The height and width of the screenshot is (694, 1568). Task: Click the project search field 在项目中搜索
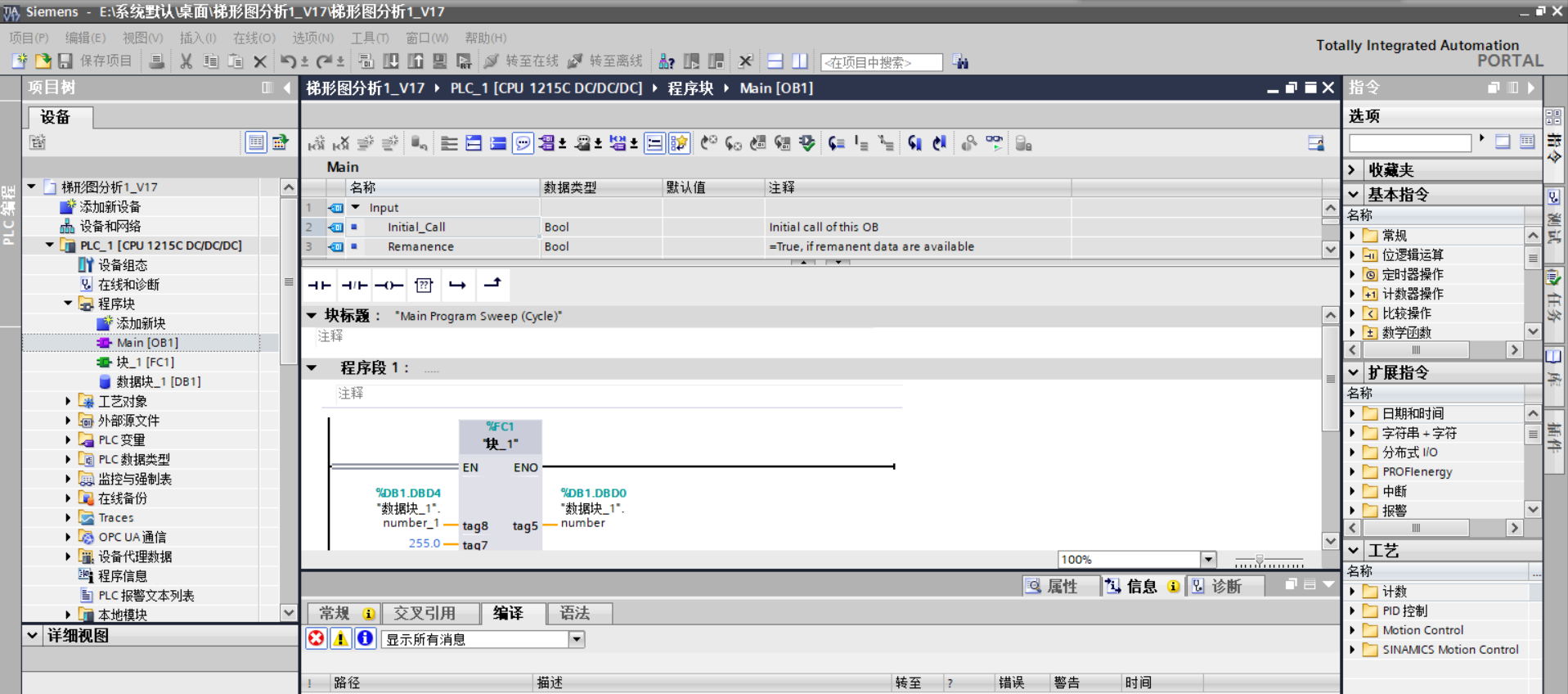coord(882,62)
